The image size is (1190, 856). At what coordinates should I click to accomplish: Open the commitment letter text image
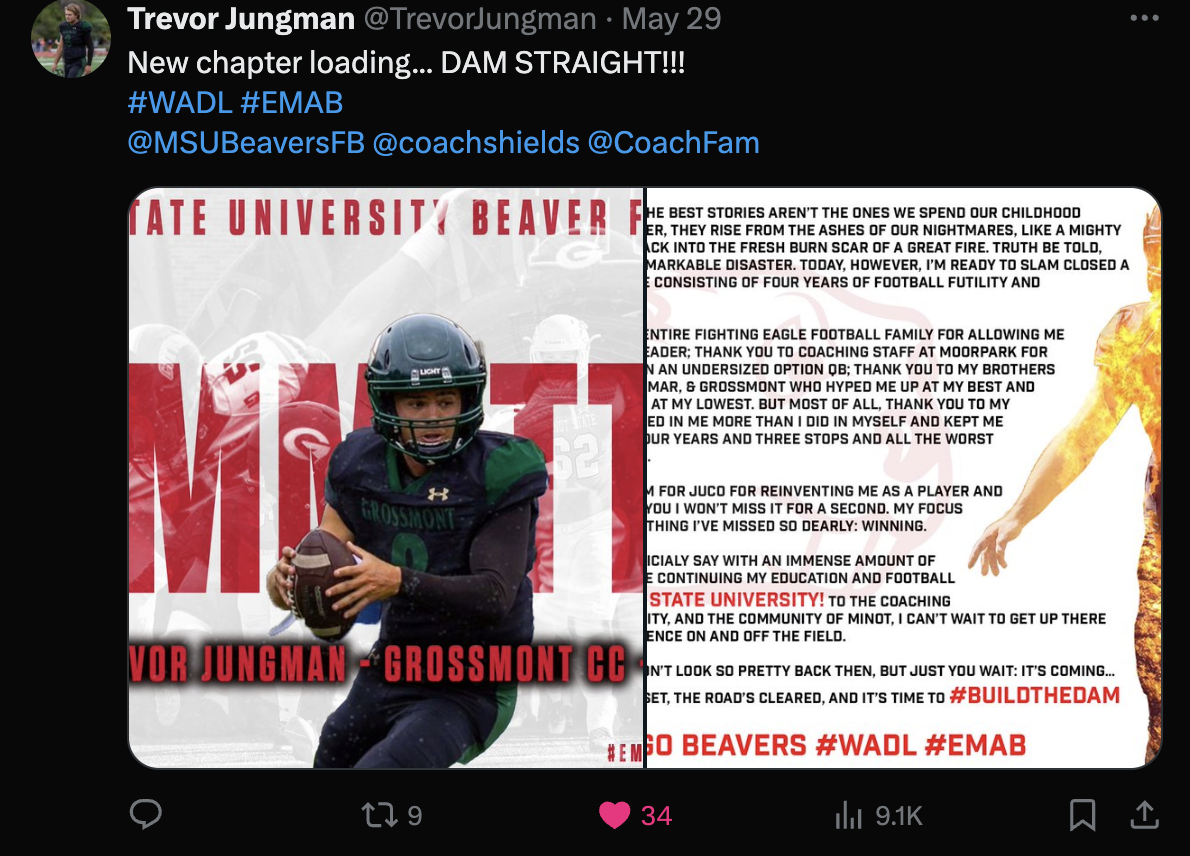tap(904, 478)
